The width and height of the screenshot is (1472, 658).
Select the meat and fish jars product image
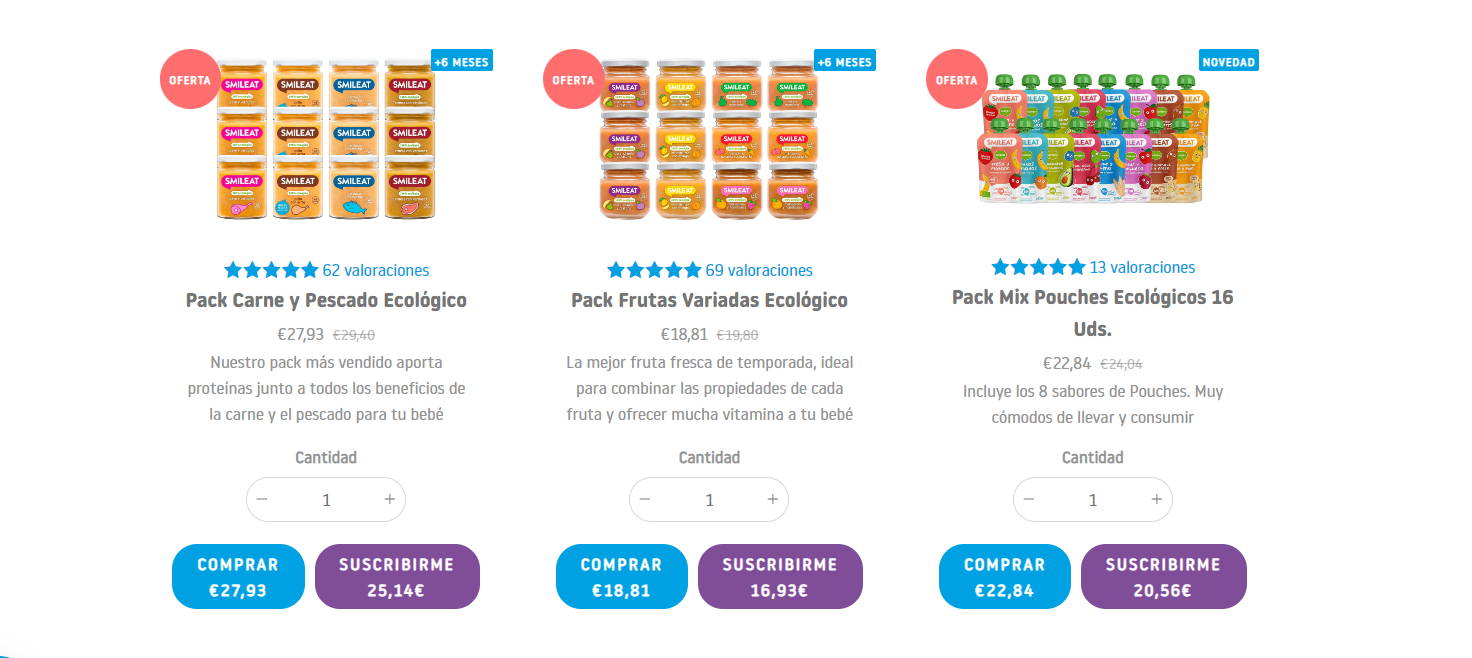[326, 138]
